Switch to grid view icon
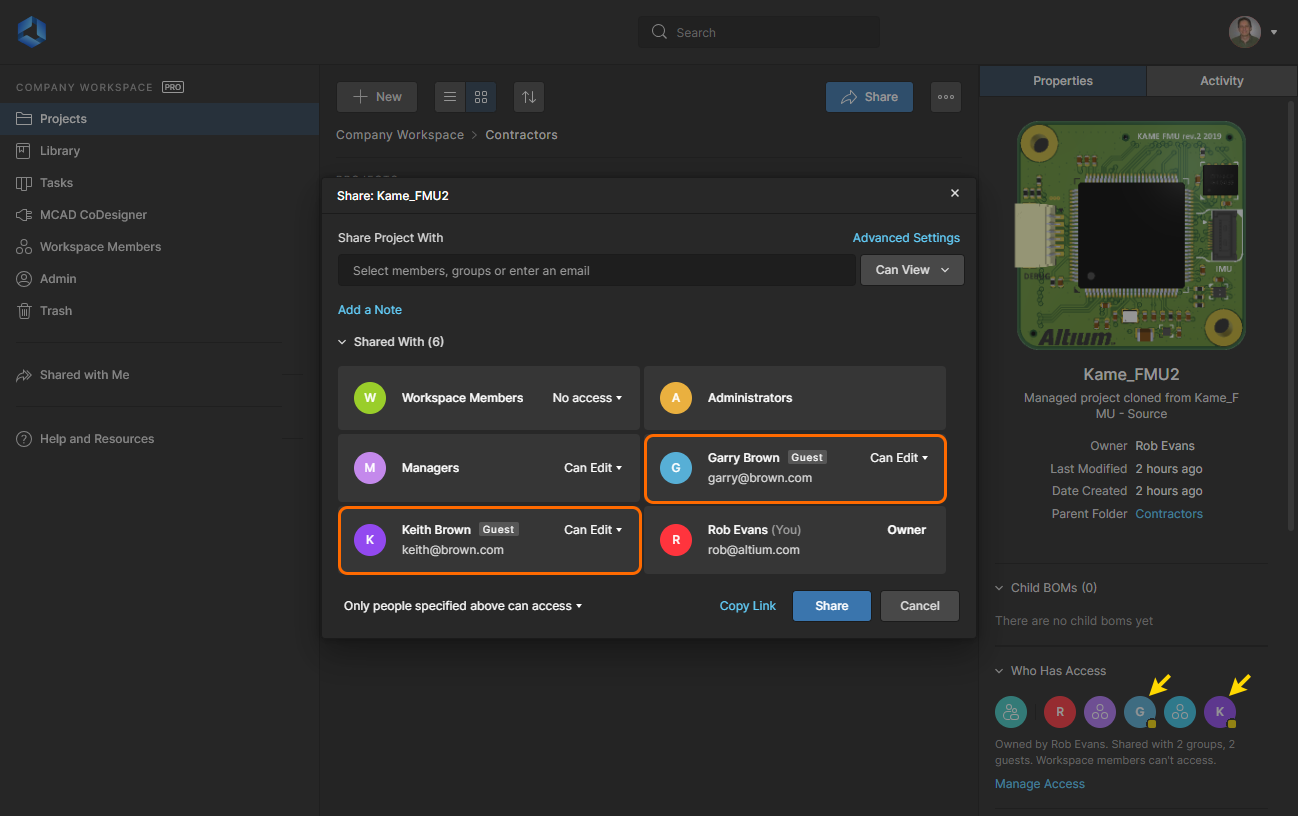The height and width of the screenshot is (816, 1298). pos(481,97)
